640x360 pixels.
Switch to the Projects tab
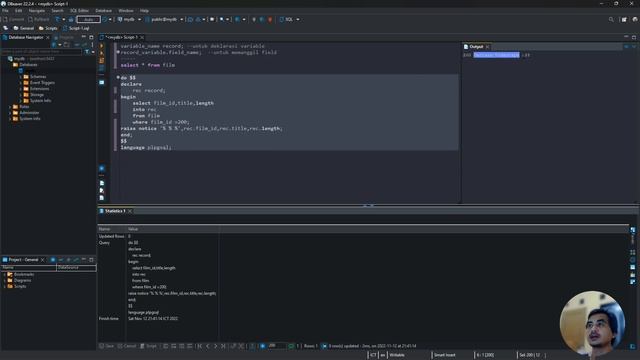click(x=64, y=37)
